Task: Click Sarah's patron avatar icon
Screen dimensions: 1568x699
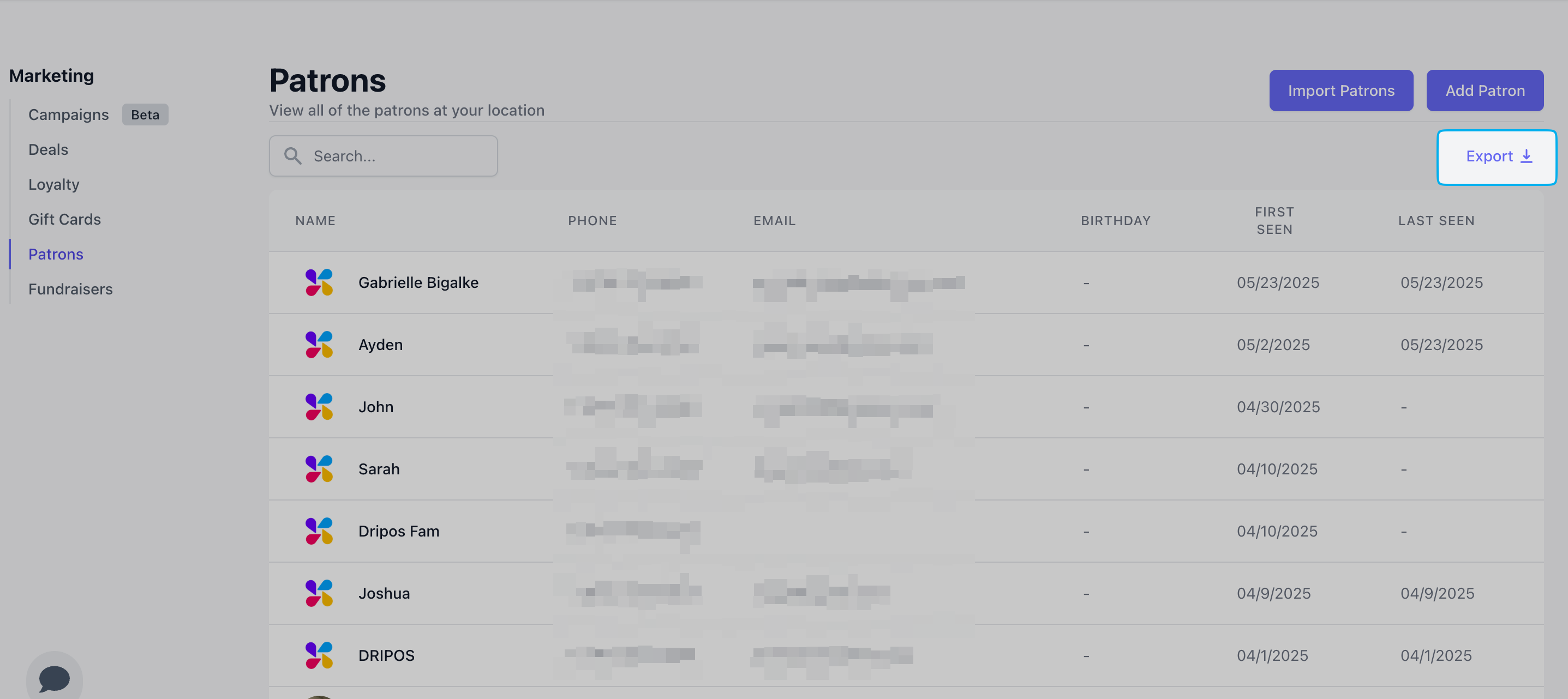Action: pos(319,468)
